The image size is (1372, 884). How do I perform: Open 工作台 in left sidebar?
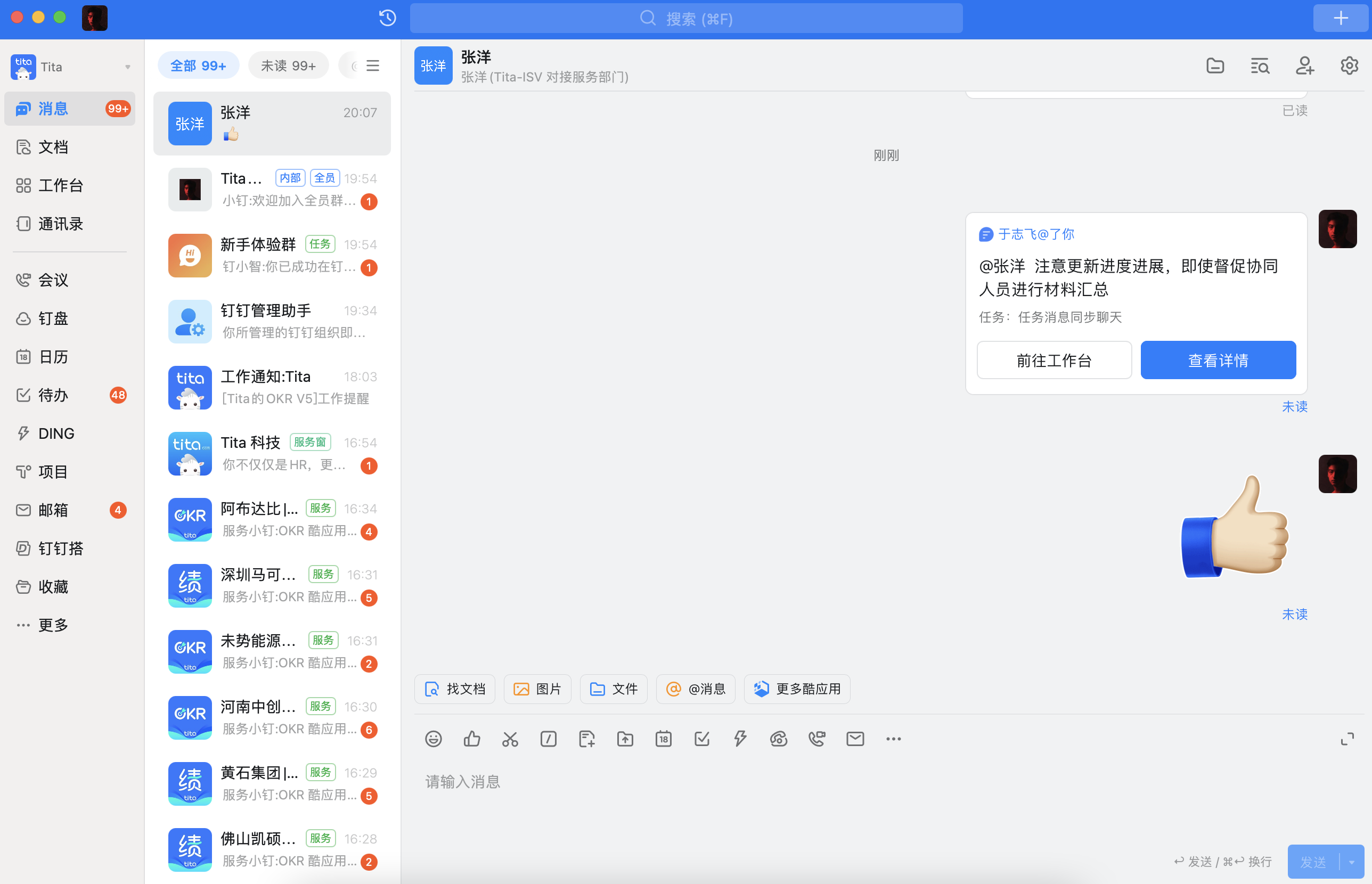pos(70,185)
